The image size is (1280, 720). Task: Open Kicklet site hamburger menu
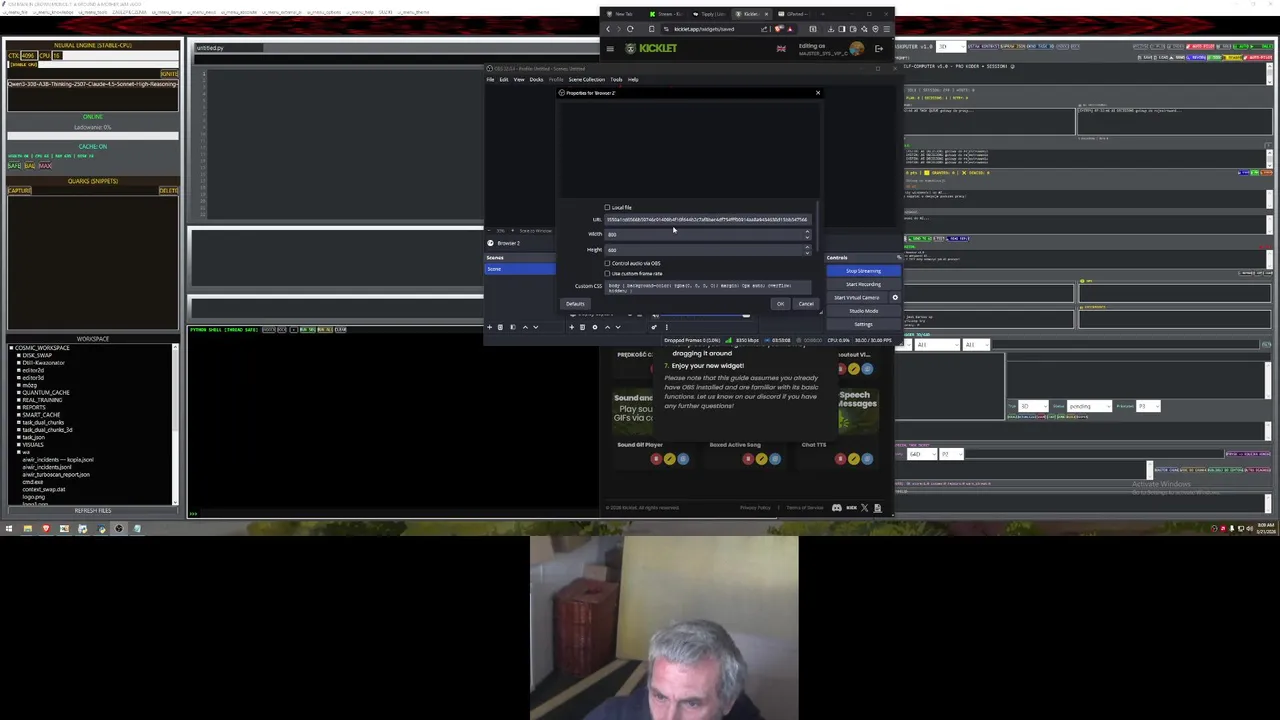pyautogui.click(x=610, y=49)
